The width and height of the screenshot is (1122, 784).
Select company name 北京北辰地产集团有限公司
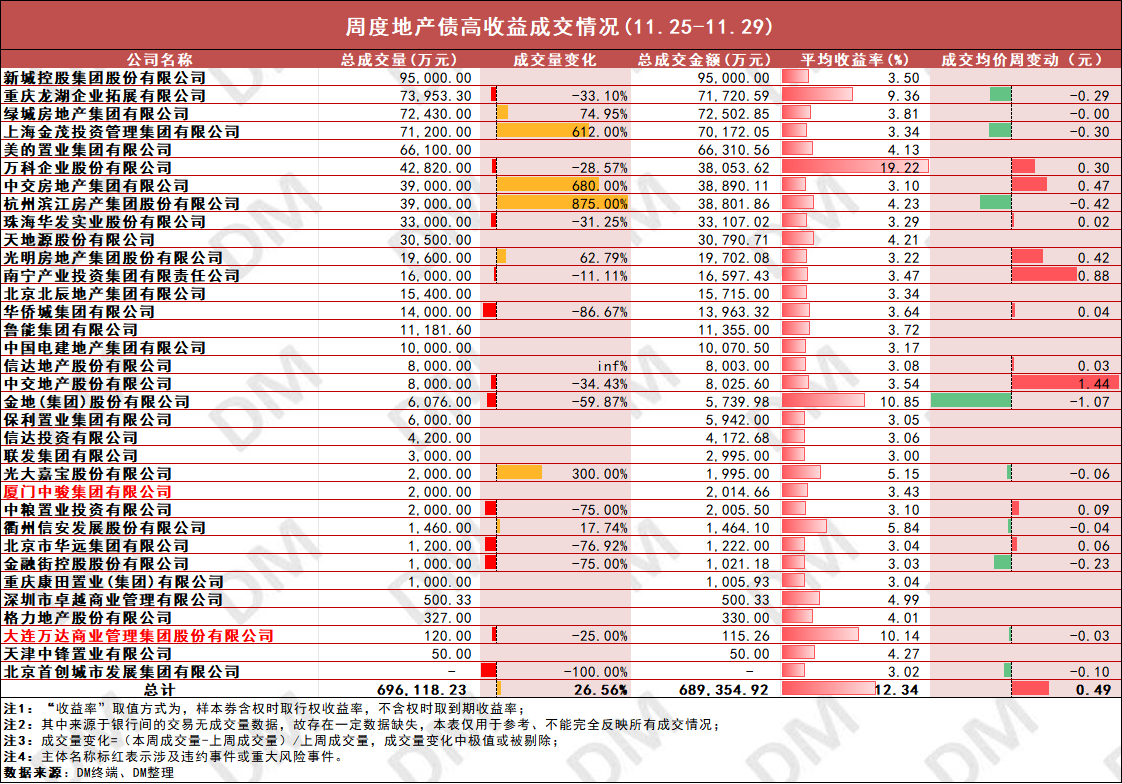104,293
